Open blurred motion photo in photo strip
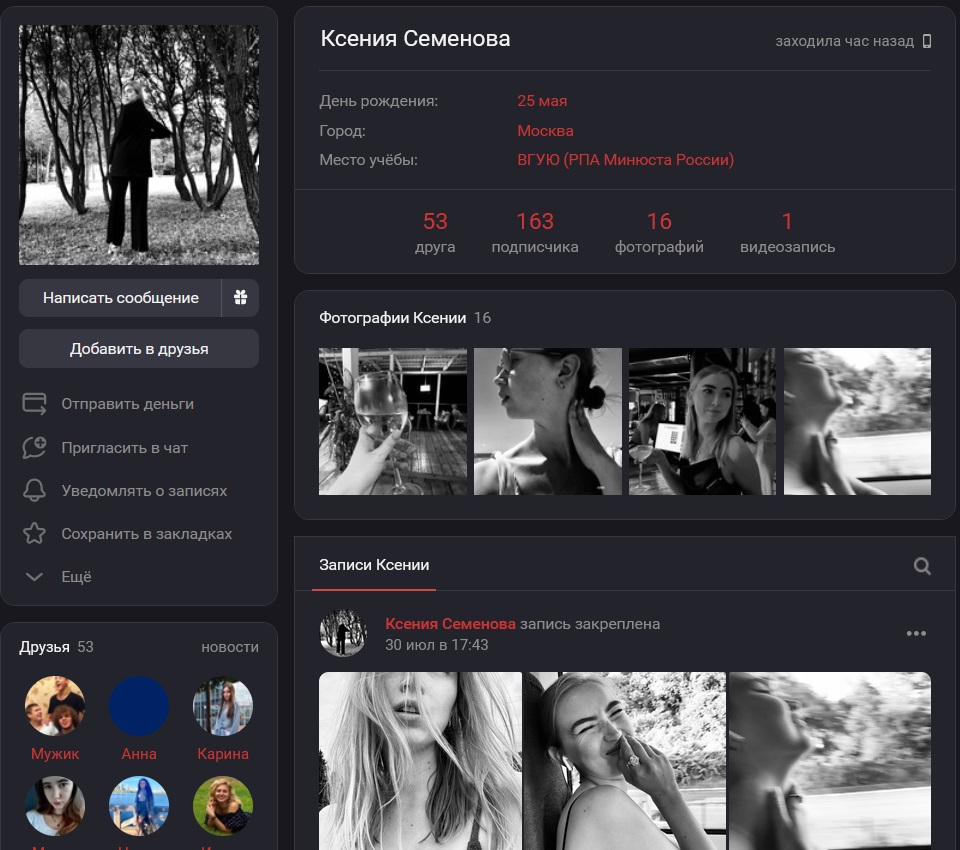Viewport: 960px width, 850px height. click(x=857, y=421)
